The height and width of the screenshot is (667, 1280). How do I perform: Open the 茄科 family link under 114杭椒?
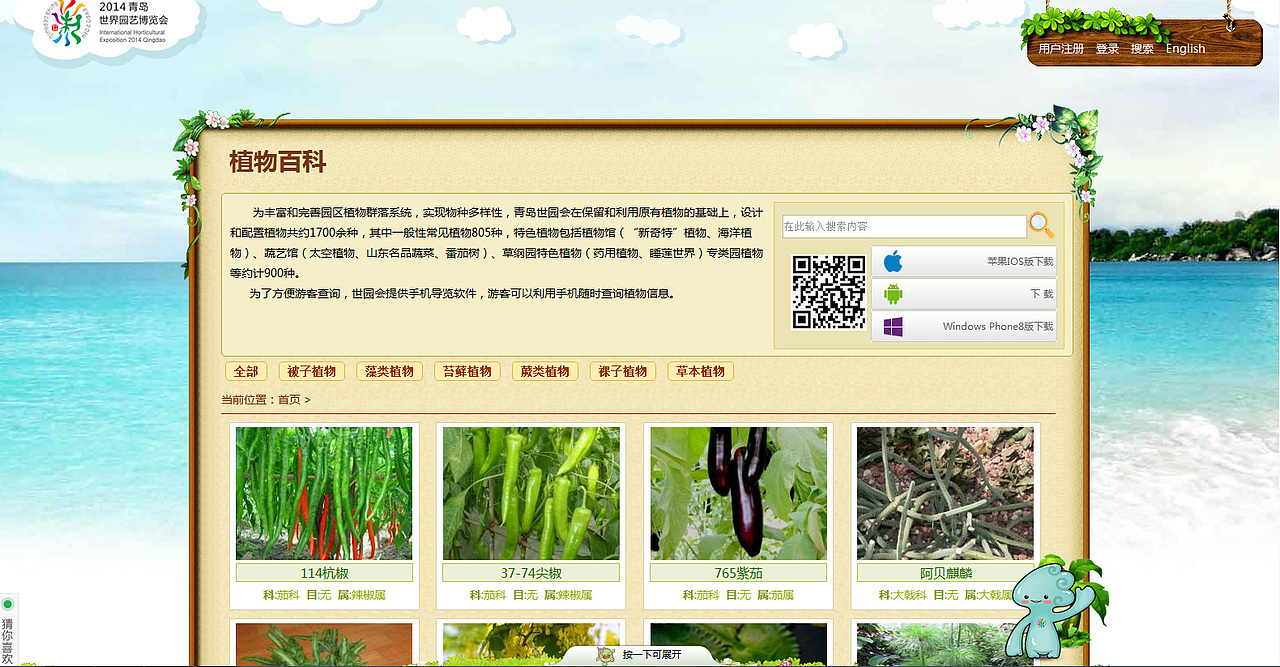click(x=287, y=593)
